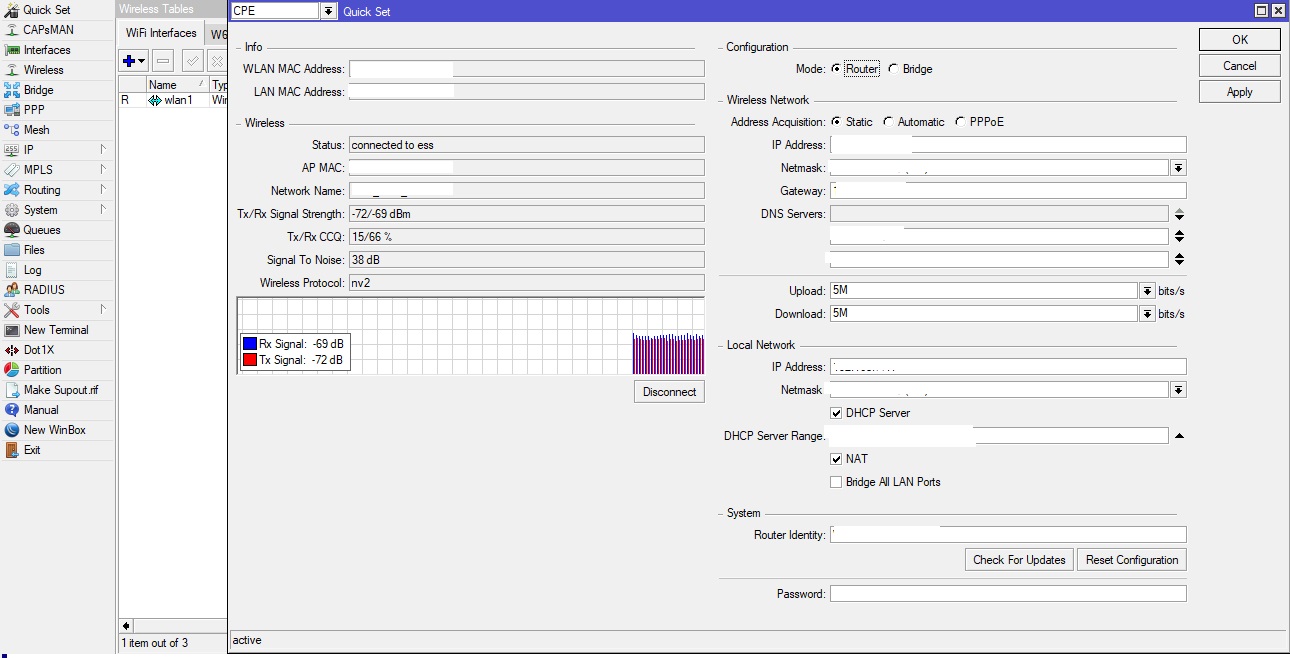Open the Queues menu icon

point(12,230)
